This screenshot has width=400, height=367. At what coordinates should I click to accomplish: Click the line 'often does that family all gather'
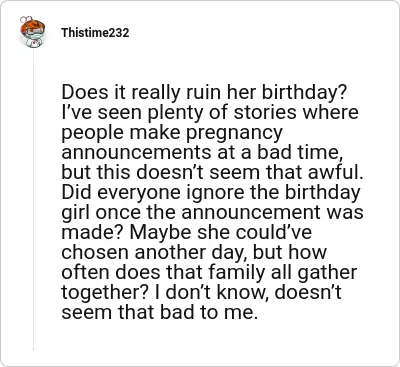pos(209,273)
